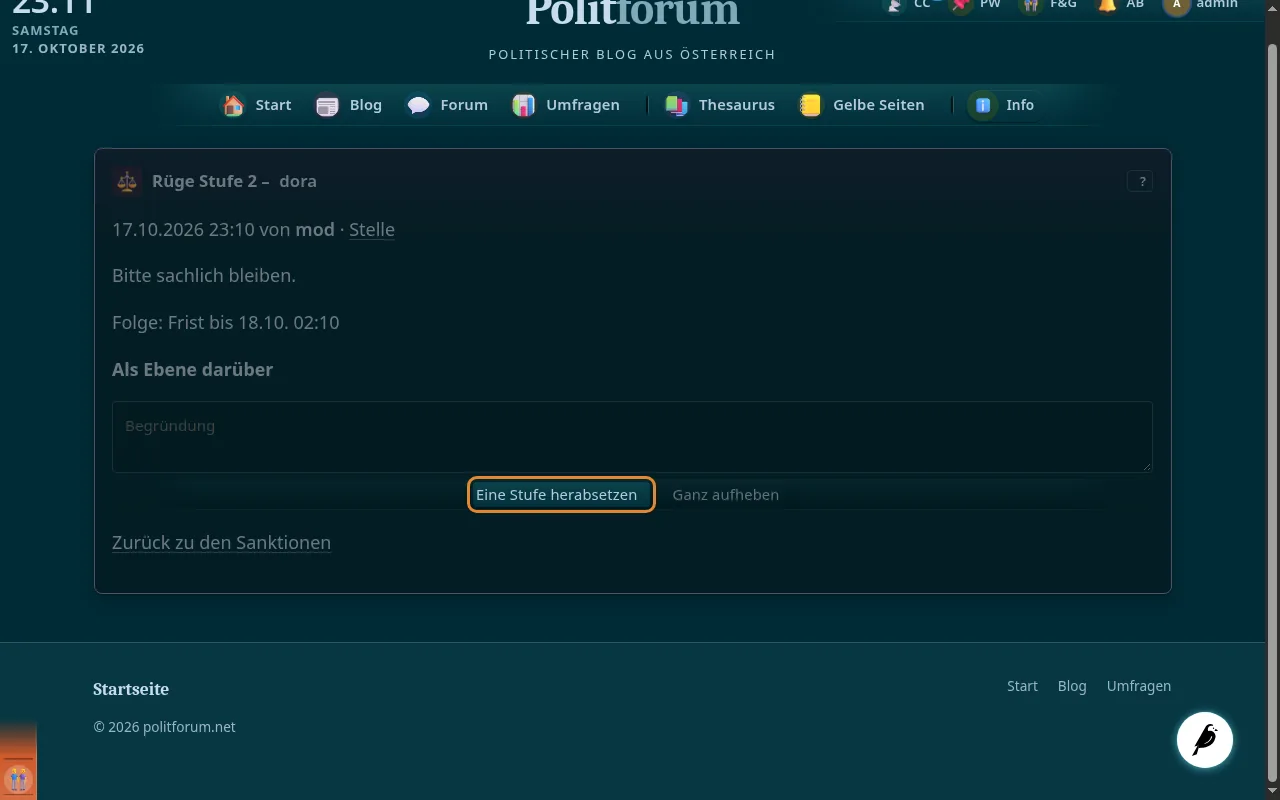Screen dimensions: 1280x800
Task: Click the moderator name mod
Action: tap(315, 229)
